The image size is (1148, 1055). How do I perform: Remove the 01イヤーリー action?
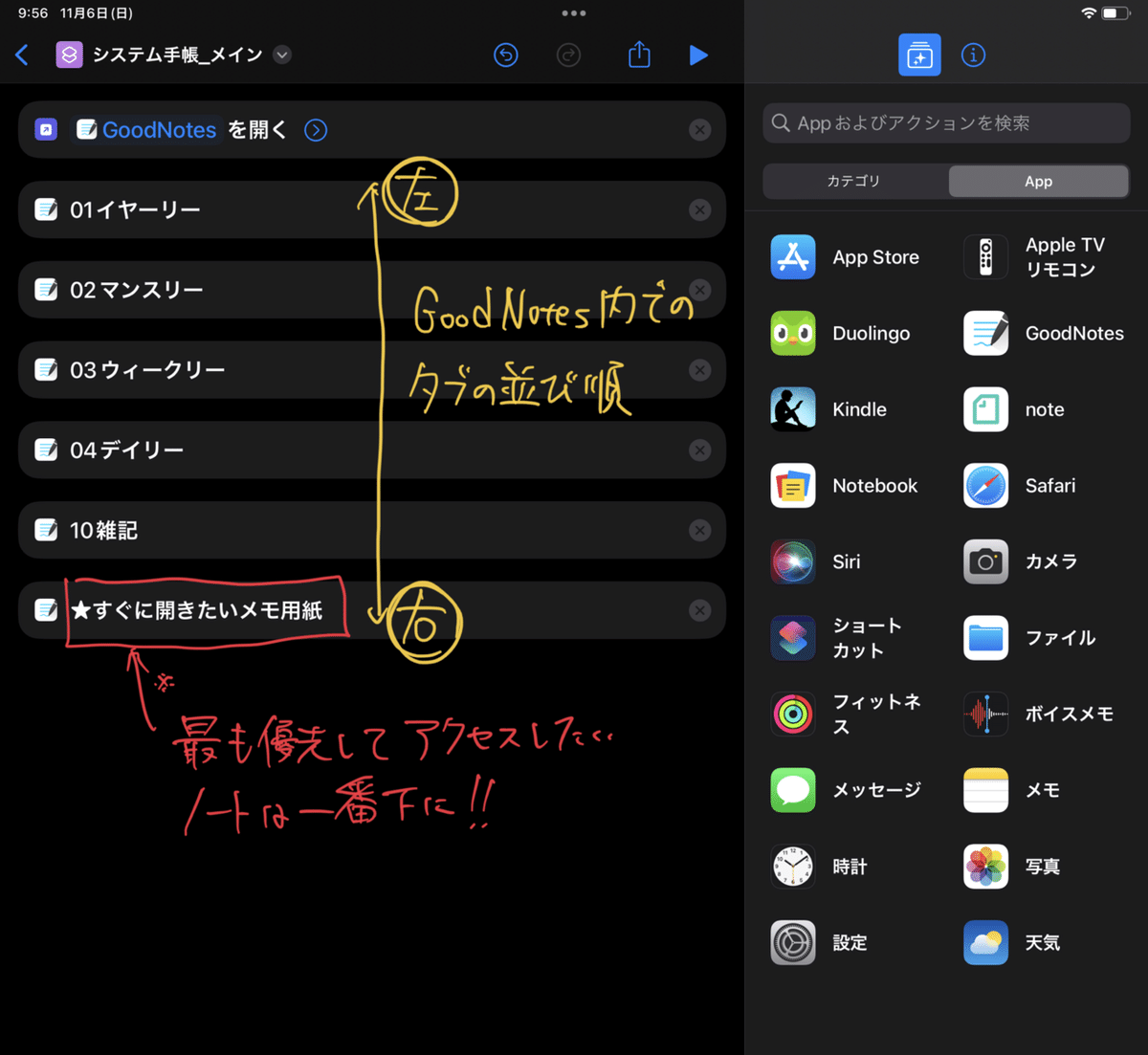pyautogui.click(x=700, y=209)
